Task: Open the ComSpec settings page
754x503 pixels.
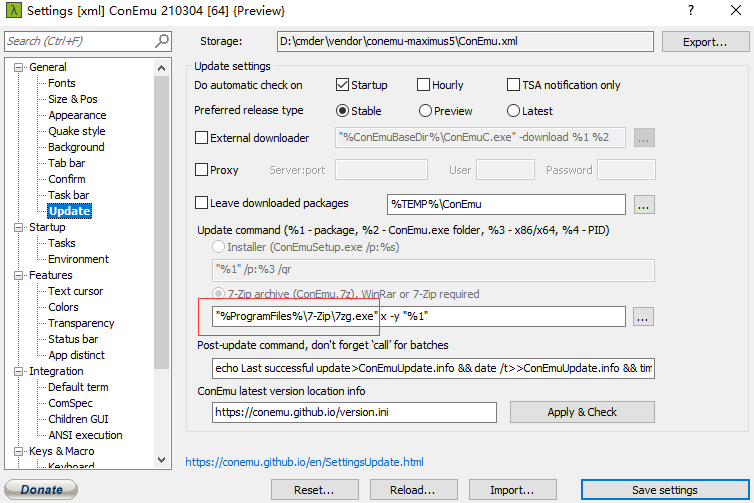Action: tap(70, 403)
